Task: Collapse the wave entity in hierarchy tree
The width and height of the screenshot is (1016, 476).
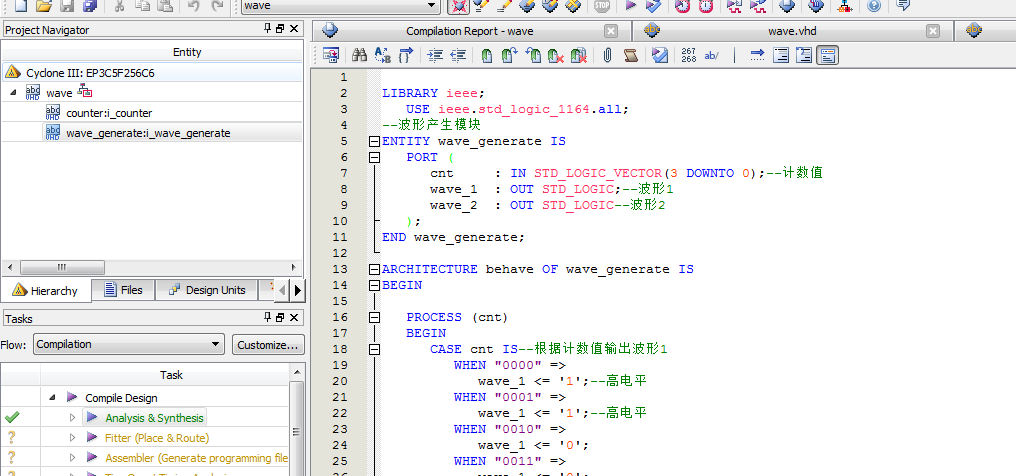Action: 14,92
